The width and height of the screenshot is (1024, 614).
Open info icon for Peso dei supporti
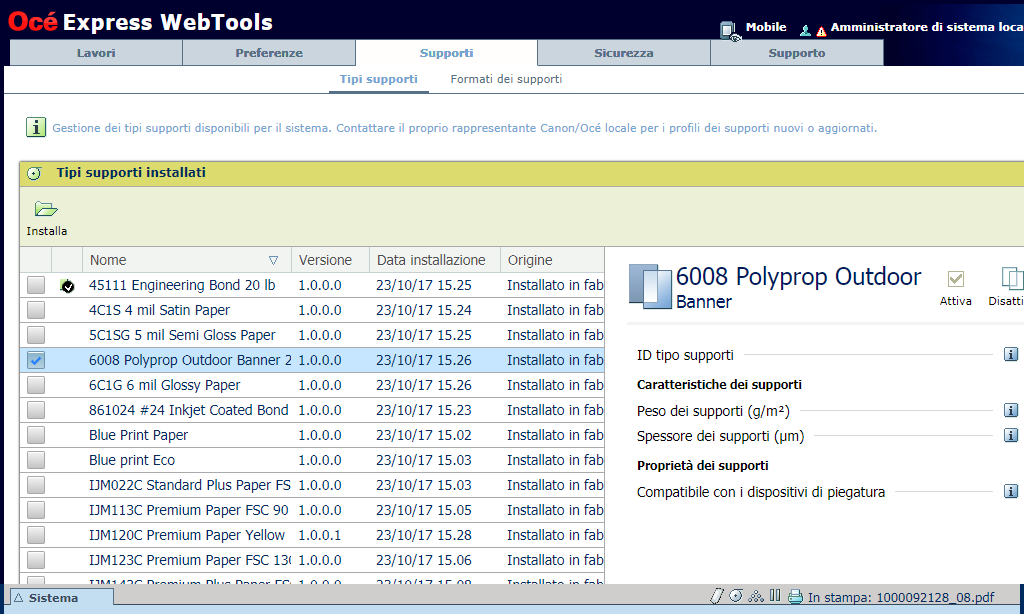pos(1010,410)
